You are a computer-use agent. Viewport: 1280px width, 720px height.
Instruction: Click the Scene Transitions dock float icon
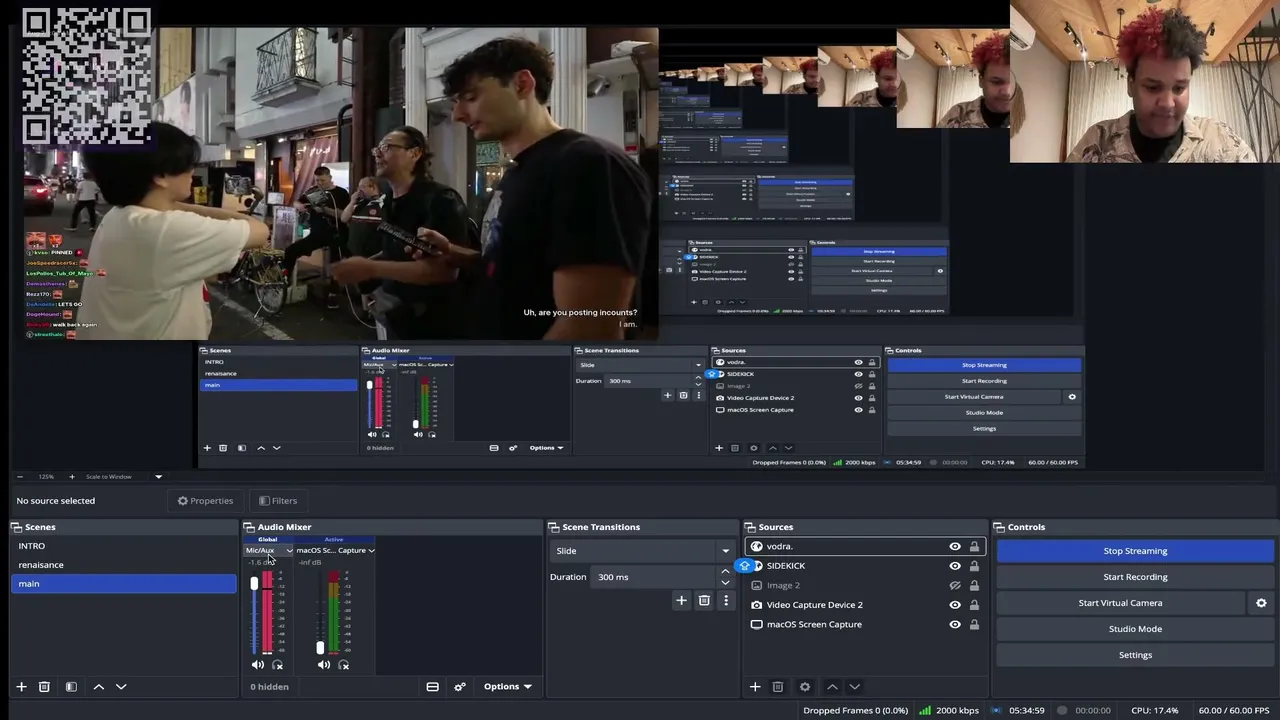pyautogui.click(x=554, y=527)
